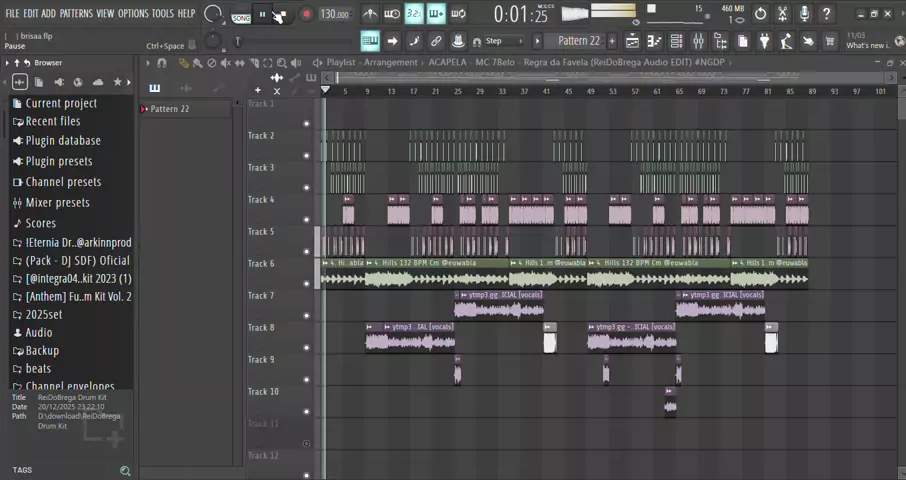Click the undo history circular arrow icon
The width and height of the screenshot is (906, 480).
point(760,14)
